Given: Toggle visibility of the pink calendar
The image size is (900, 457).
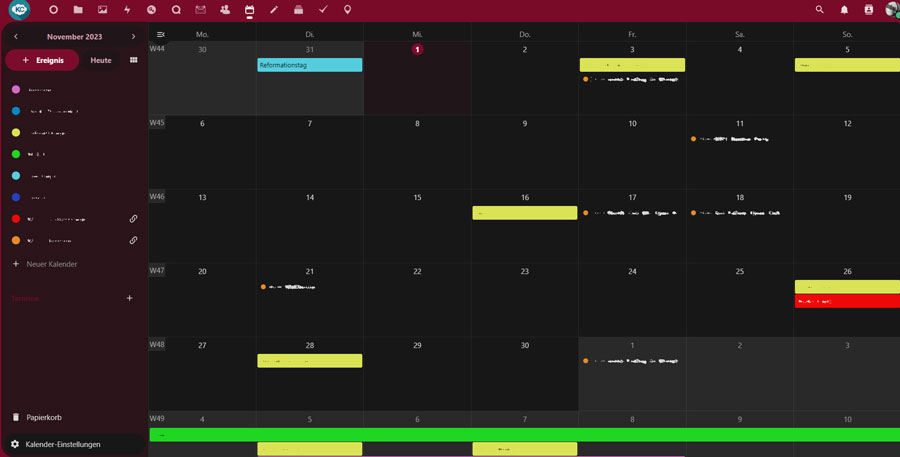Looking at the screenshot, I should [16, 89].
